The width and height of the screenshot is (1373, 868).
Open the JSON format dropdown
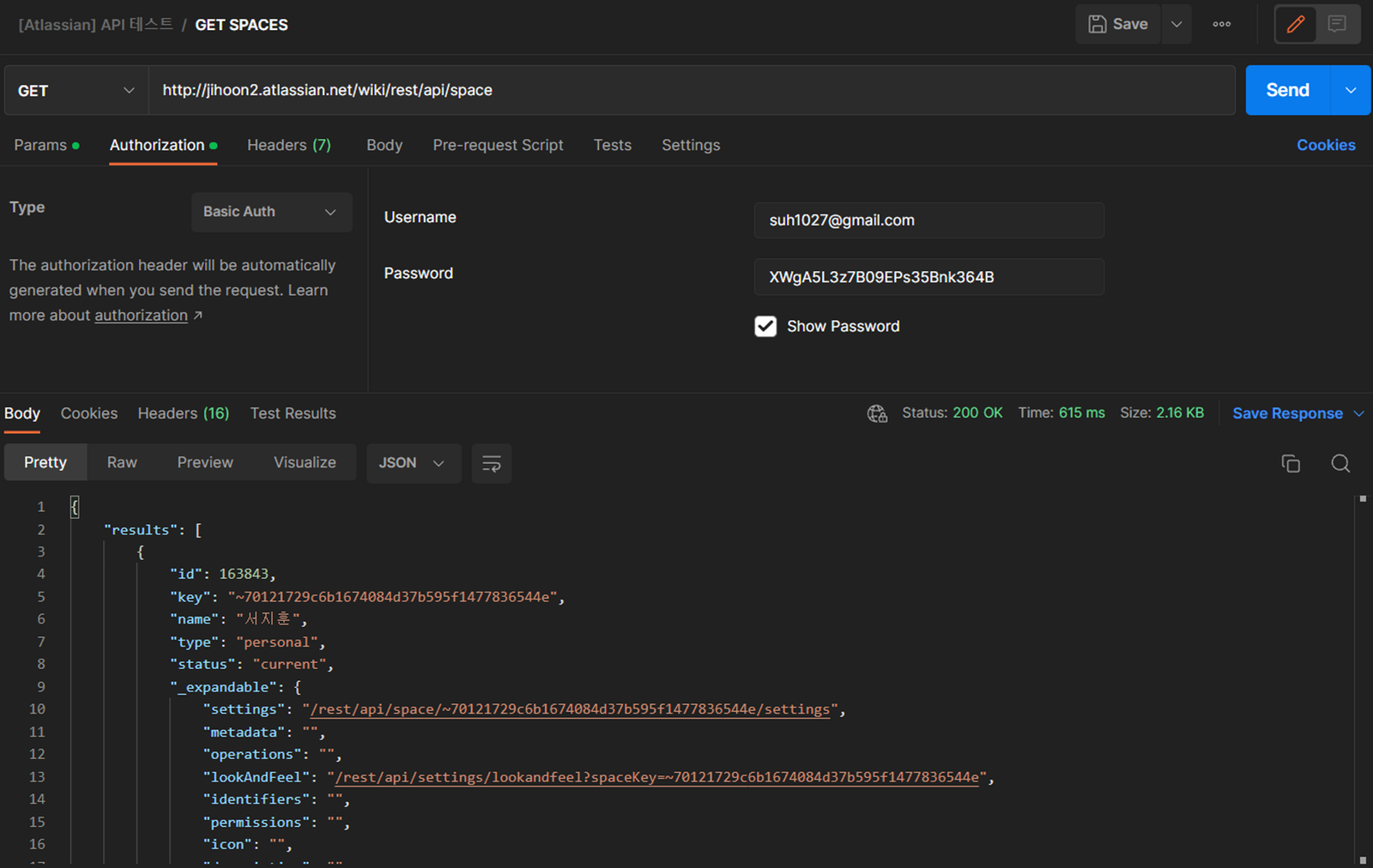coord(413,463)
